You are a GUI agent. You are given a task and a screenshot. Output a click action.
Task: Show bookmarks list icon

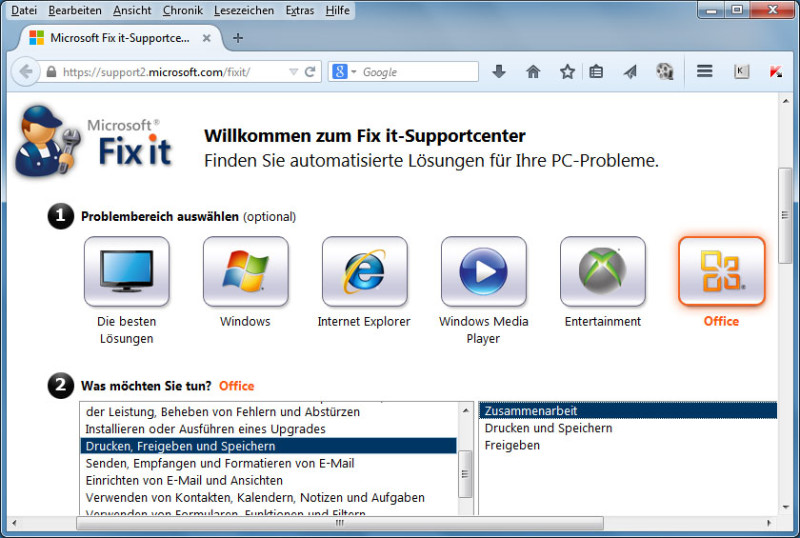596,71
